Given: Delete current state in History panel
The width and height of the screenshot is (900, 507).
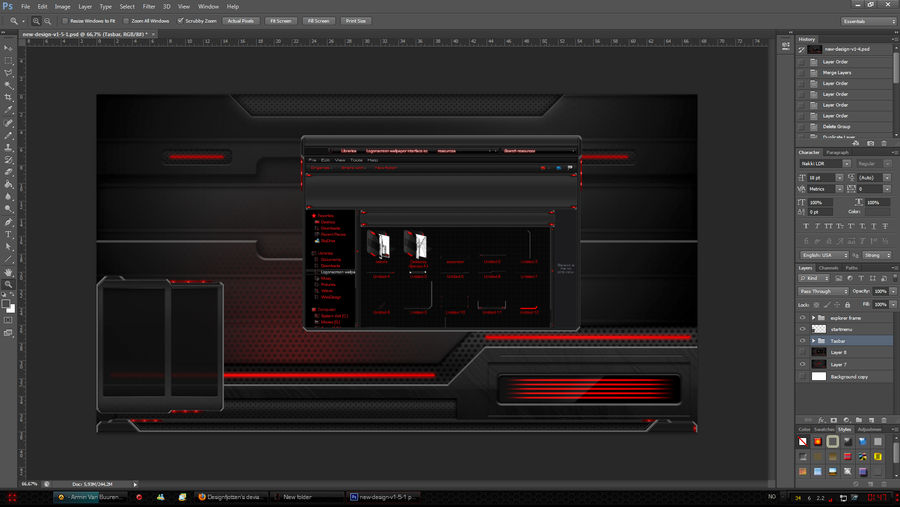Looking at the screenshot, I should point(884,143).
